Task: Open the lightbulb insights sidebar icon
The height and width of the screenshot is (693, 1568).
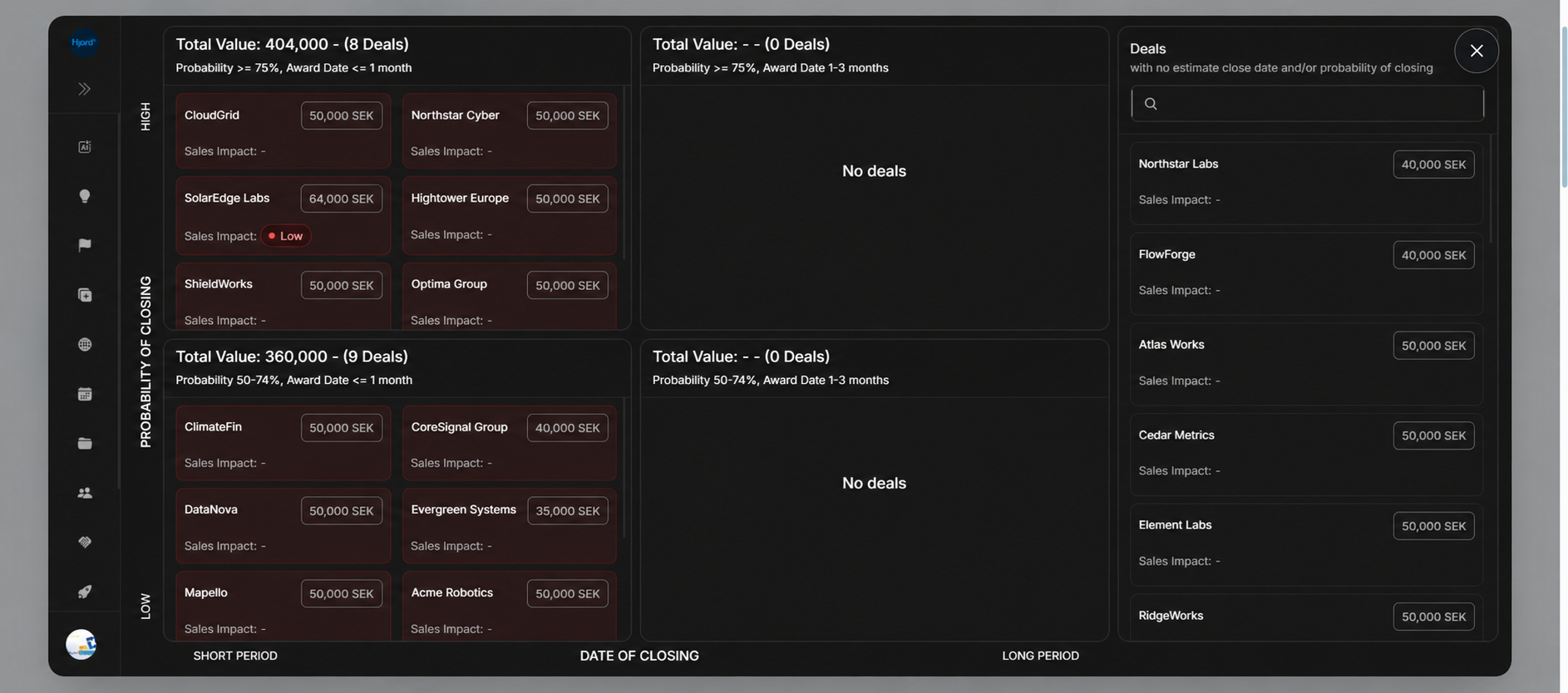Action: (x=85, y=196)
